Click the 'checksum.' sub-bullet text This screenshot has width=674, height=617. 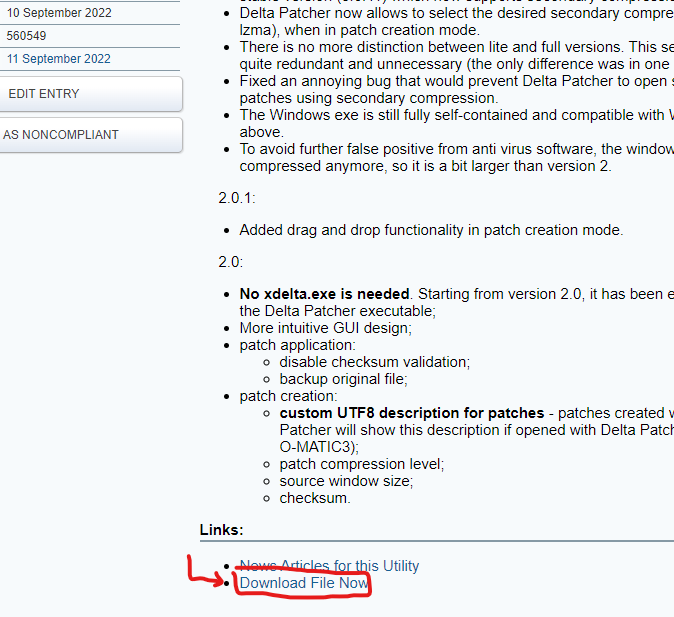point(315,498)
